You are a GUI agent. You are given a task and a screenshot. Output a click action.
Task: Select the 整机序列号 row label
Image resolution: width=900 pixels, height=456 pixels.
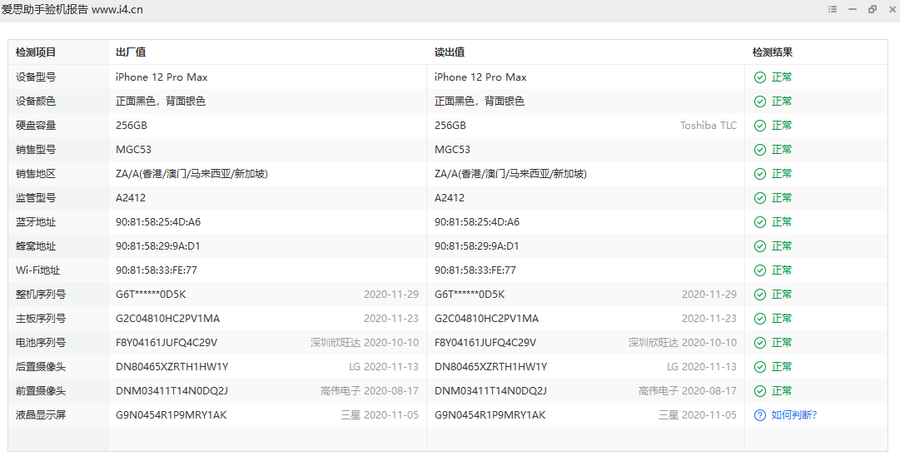[x=41, y=295]
